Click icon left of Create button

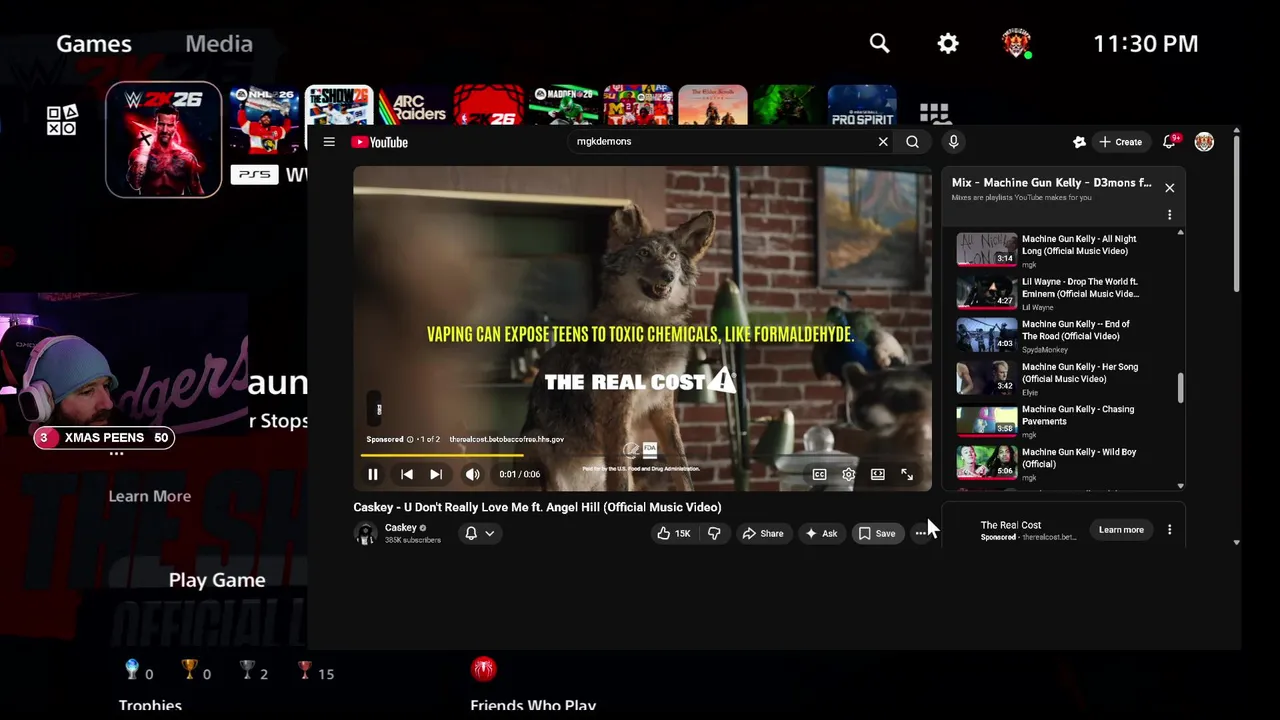pos(1079,142)
